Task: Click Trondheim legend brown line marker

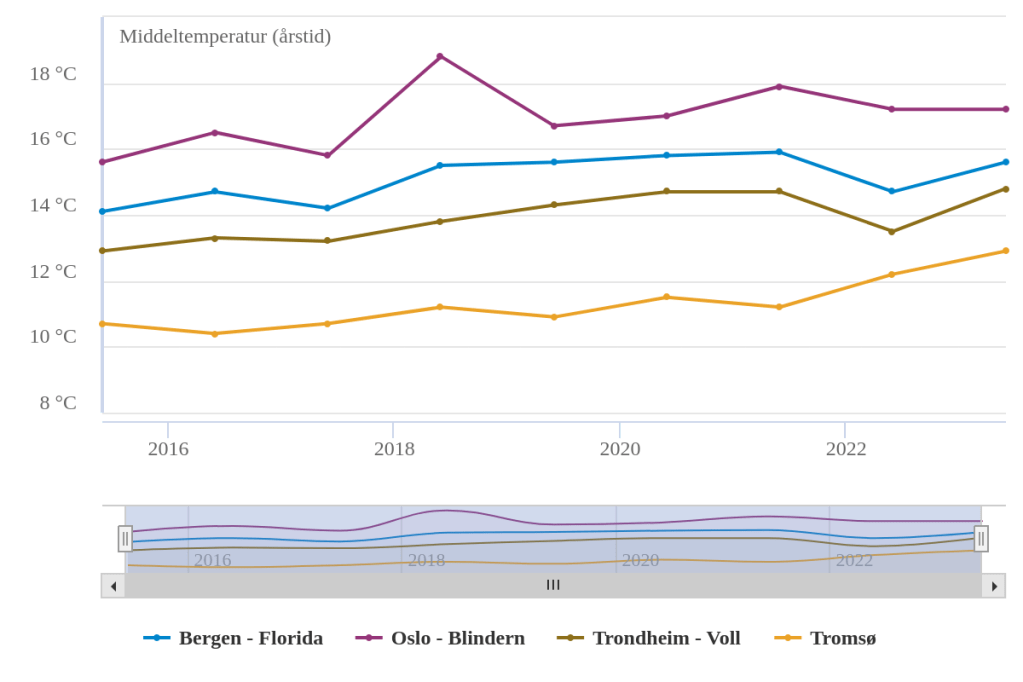Action: [570, 638]
